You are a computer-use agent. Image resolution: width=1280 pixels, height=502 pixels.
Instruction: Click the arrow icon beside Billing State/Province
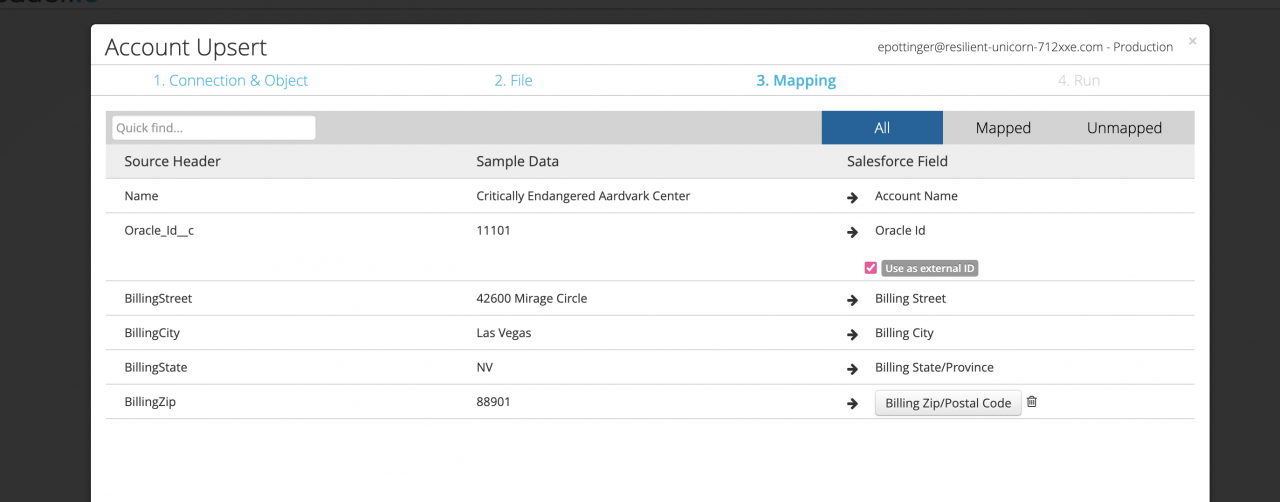coord(853,369)
